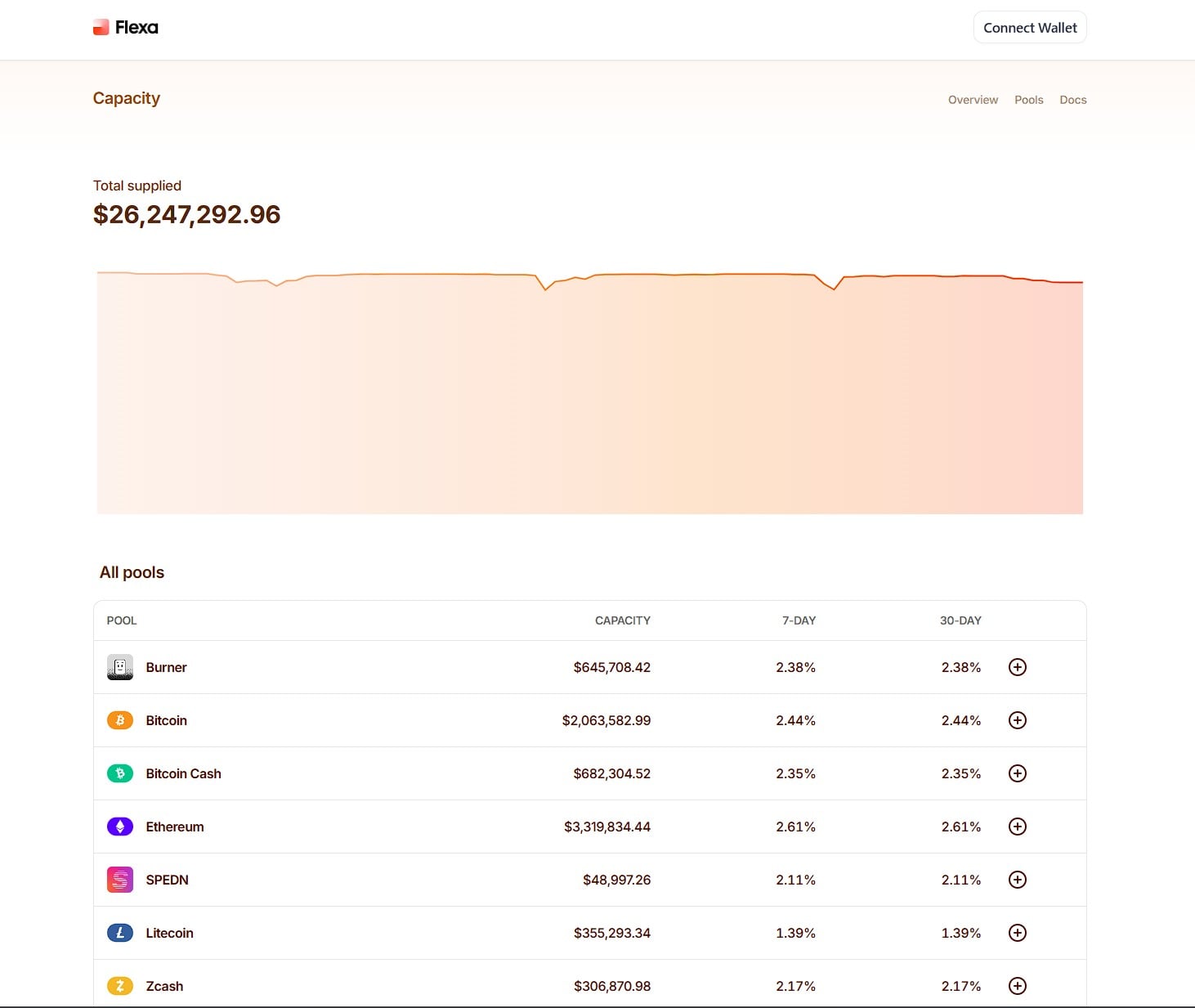Select the Zcash pool name
This screenshot has width=1195, height=1008.
pyautogui.click(x=164, y=986)
